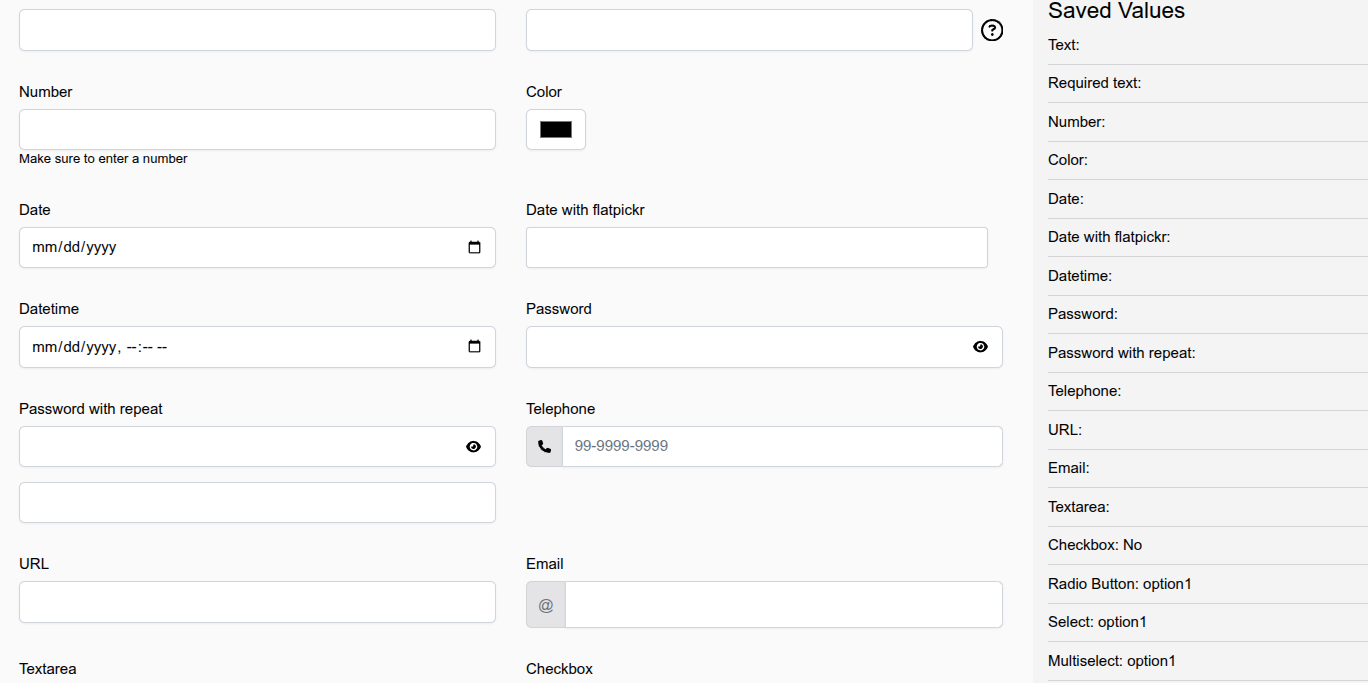Focus the Email input field

(784, 605)
